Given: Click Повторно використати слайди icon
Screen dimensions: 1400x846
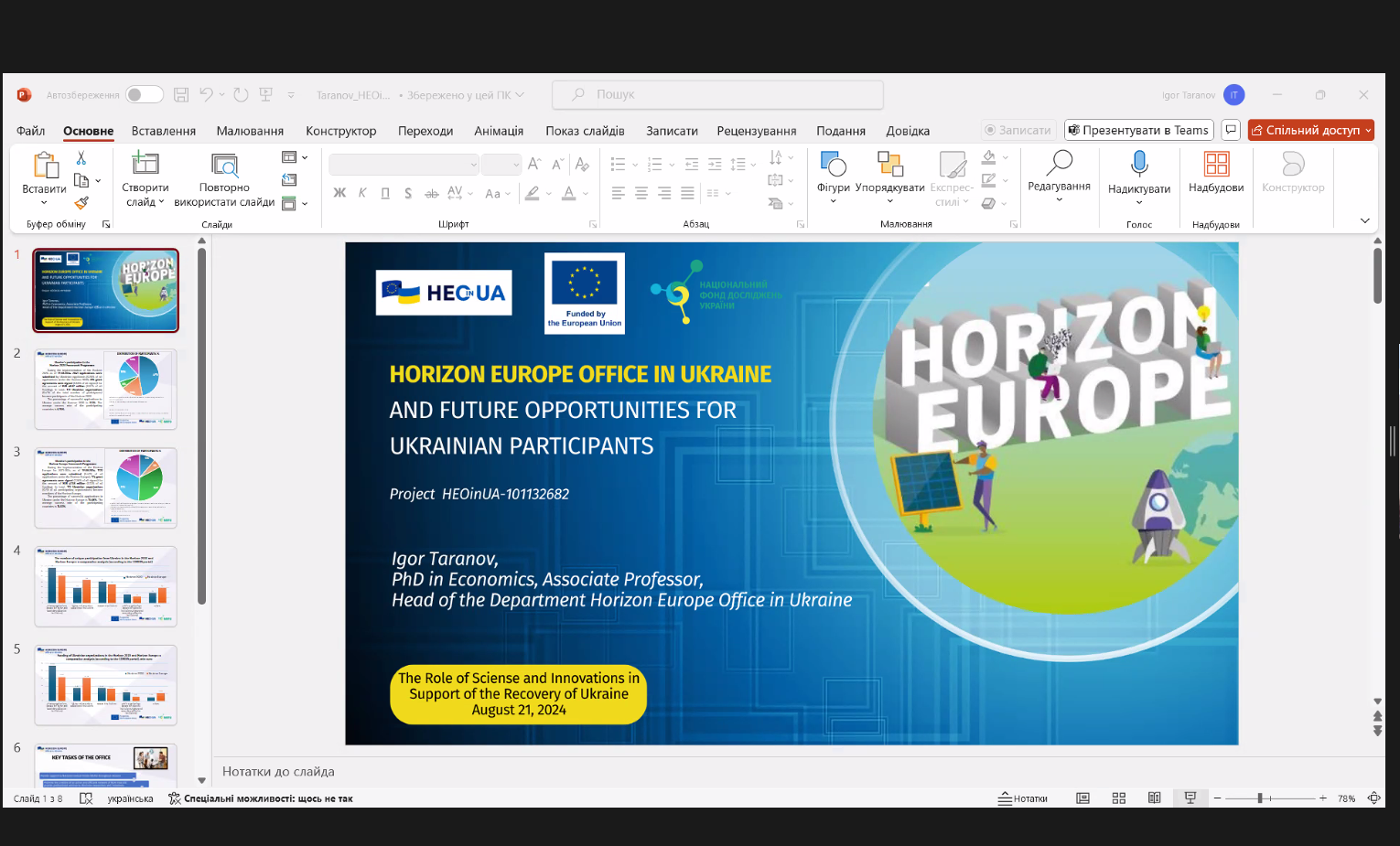Looking at the screenshot, I should click(x=224, y=165).
